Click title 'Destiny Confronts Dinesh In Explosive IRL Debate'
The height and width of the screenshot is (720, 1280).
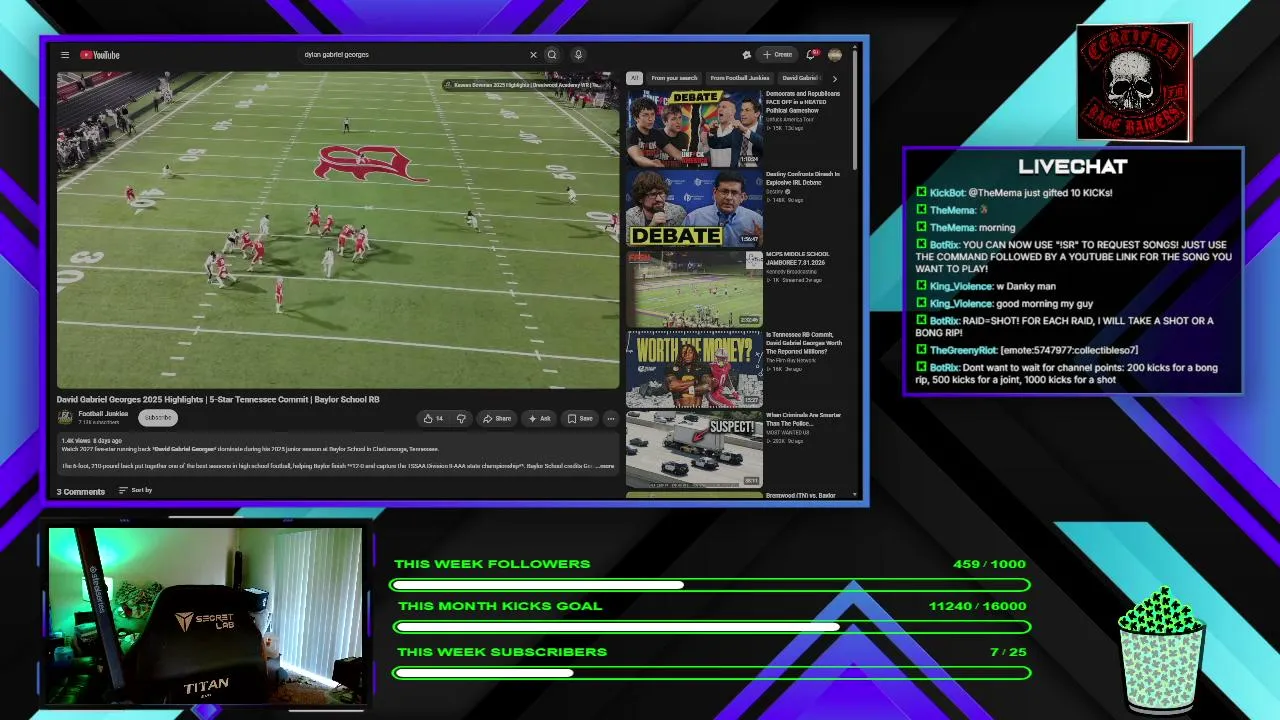(x=803, y=178)
